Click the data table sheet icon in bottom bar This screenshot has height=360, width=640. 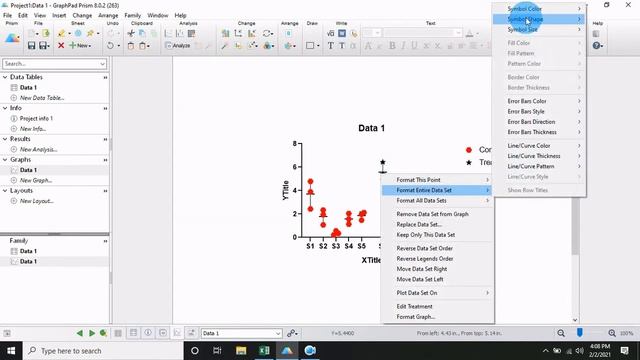133,333
